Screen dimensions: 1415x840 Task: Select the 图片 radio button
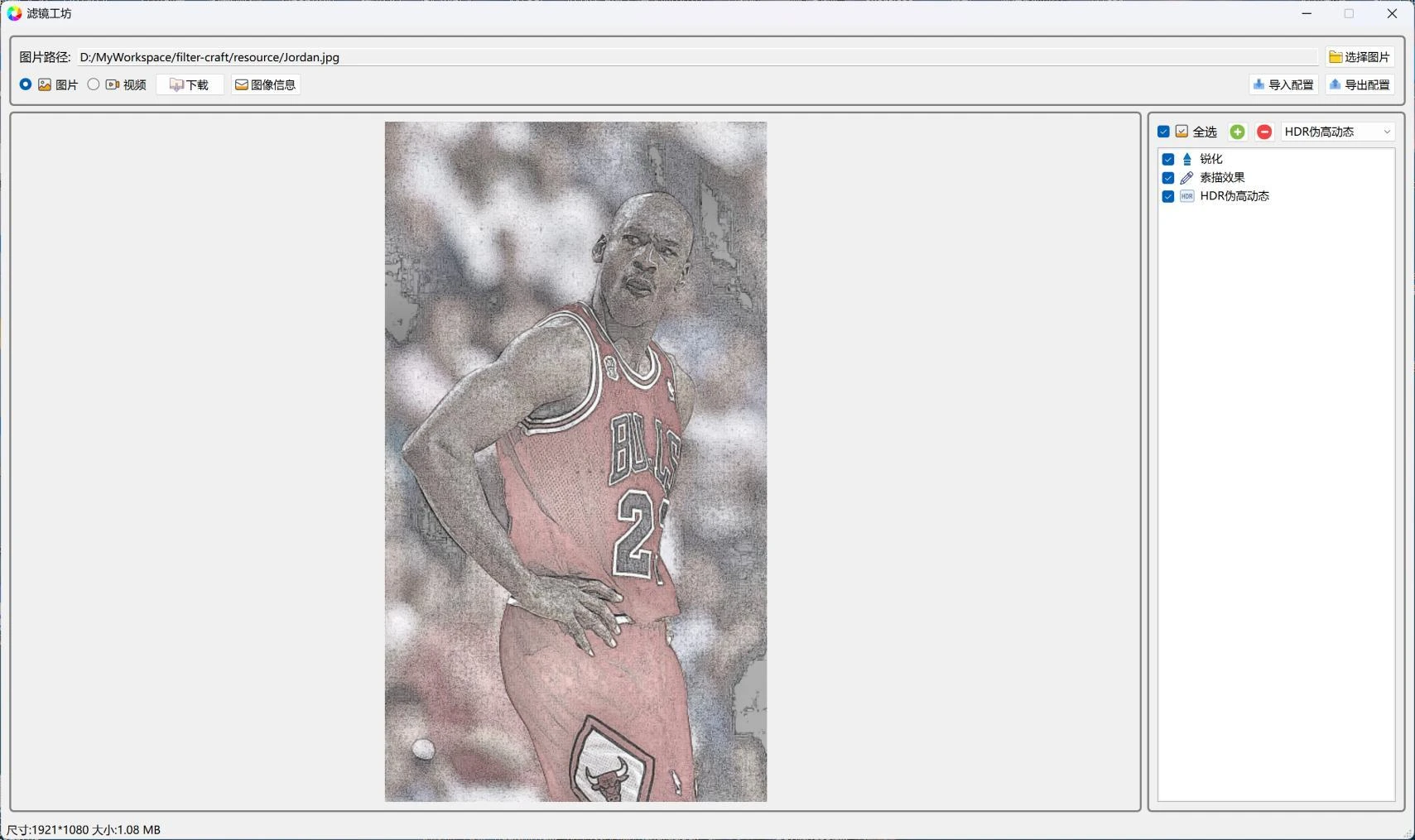coord(26,84)
